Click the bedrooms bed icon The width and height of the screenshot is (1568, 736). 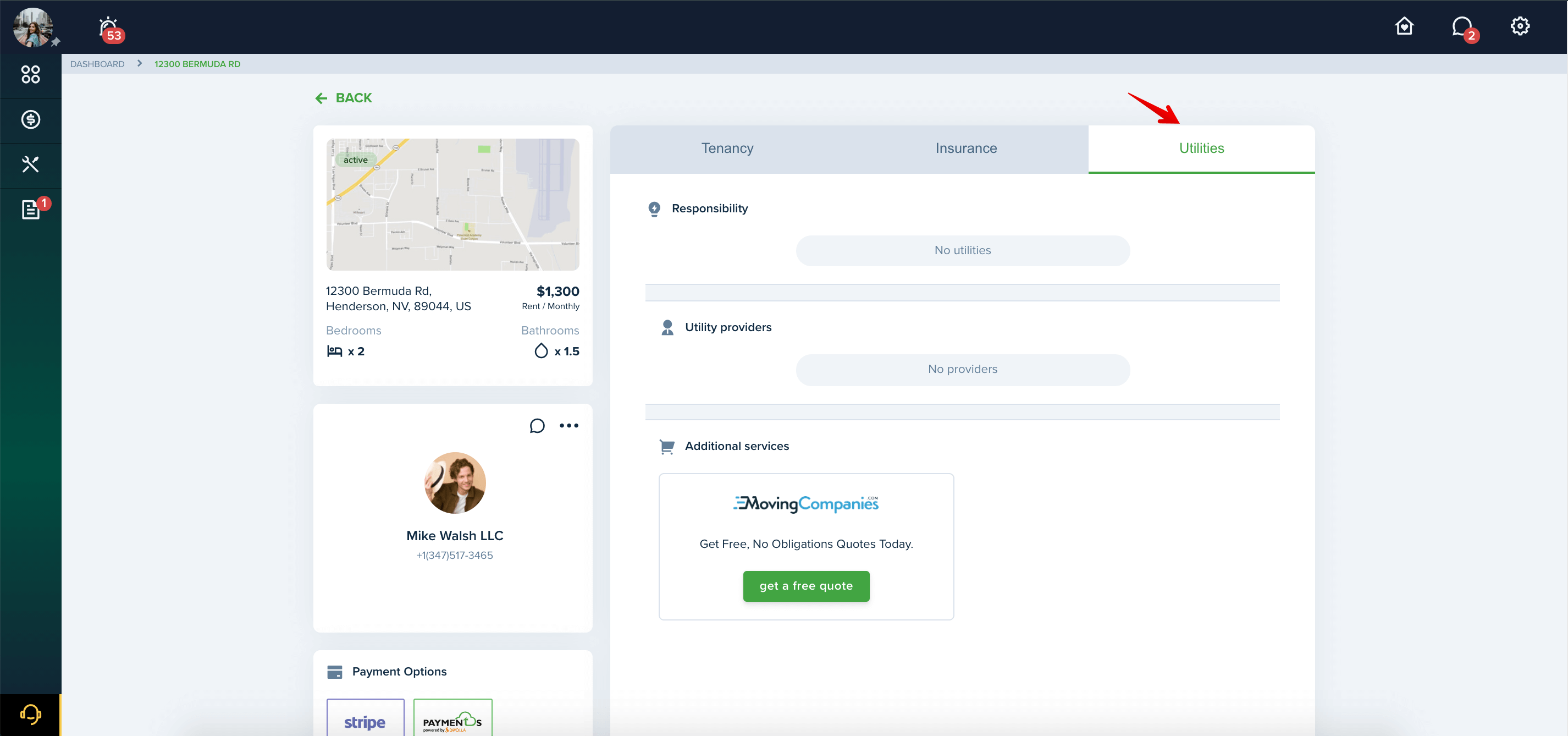tap(335, 351)
